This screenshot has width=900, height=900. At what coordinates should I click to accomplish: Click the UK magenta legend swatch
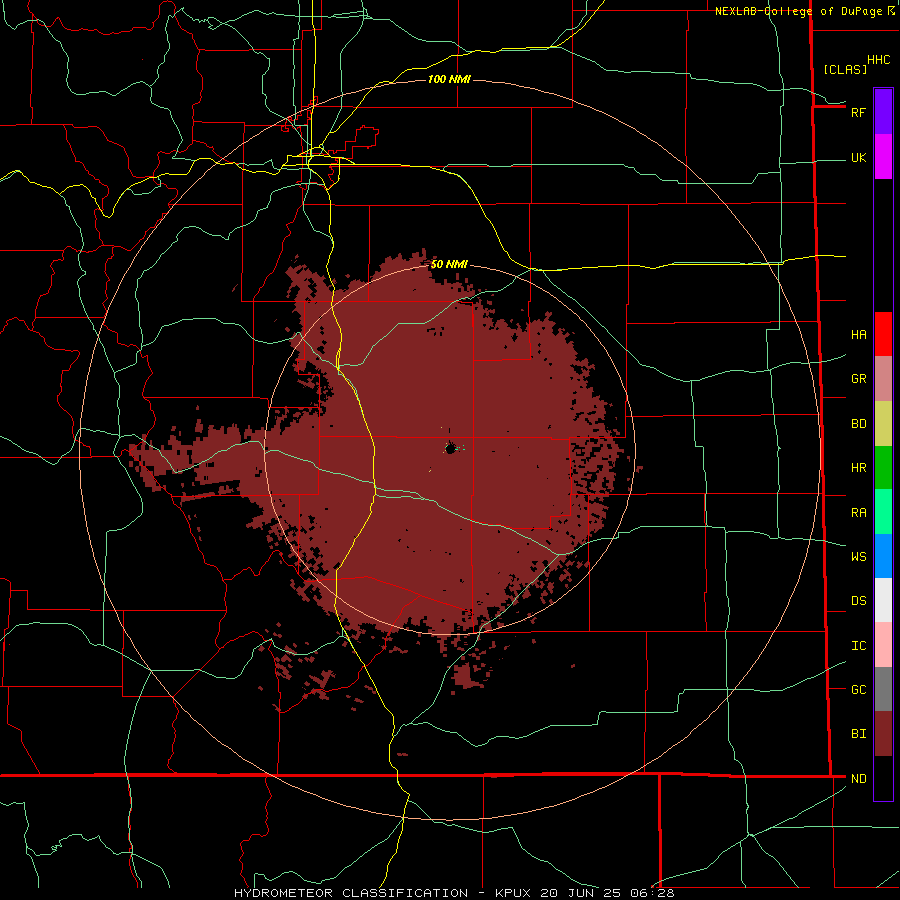click(x=883, y=157)
